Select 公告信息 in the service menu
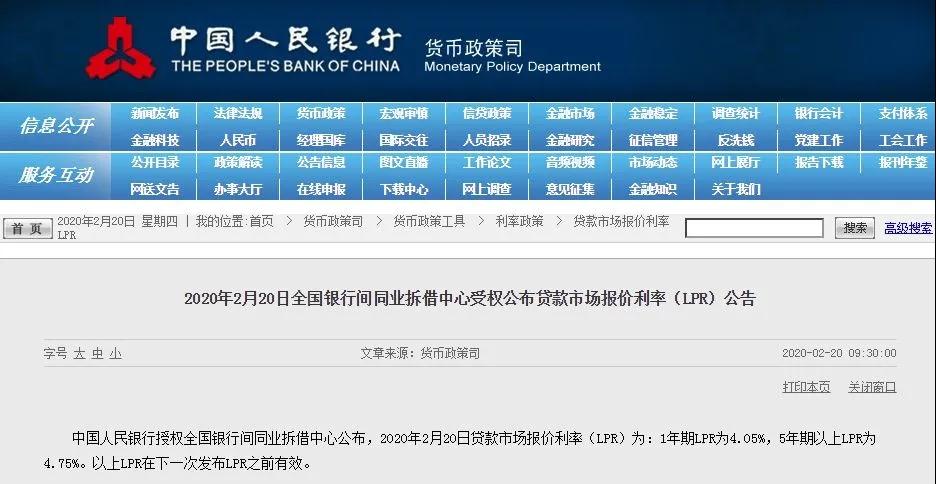 (321, 162)
